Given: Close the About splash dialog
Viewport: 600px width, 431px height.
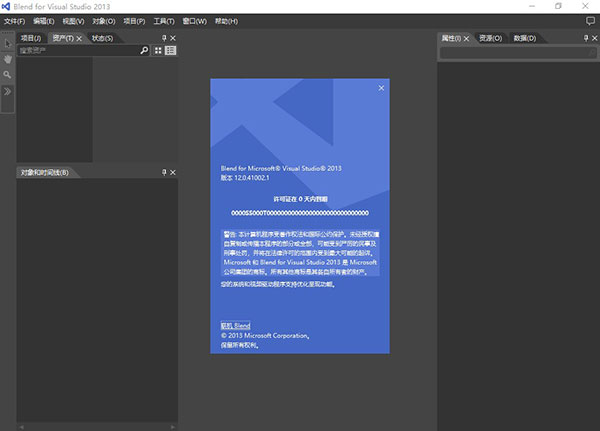Looking at the screenshot, I should click(381, 89).
